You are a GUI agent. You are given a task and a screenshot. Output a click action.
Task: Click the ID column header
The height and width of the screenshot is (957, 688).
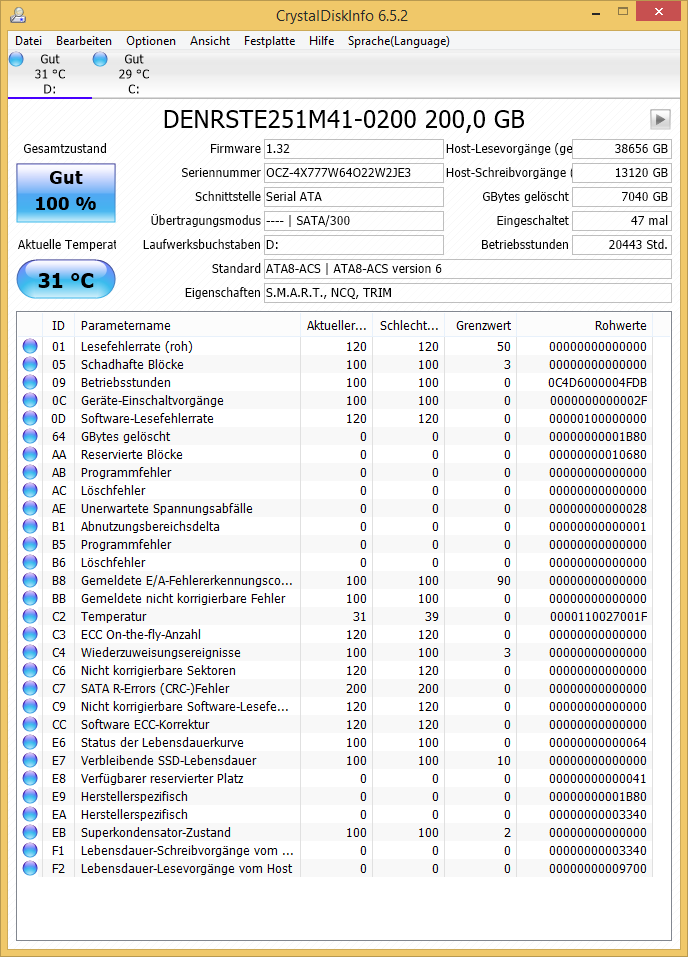(58, 325)
